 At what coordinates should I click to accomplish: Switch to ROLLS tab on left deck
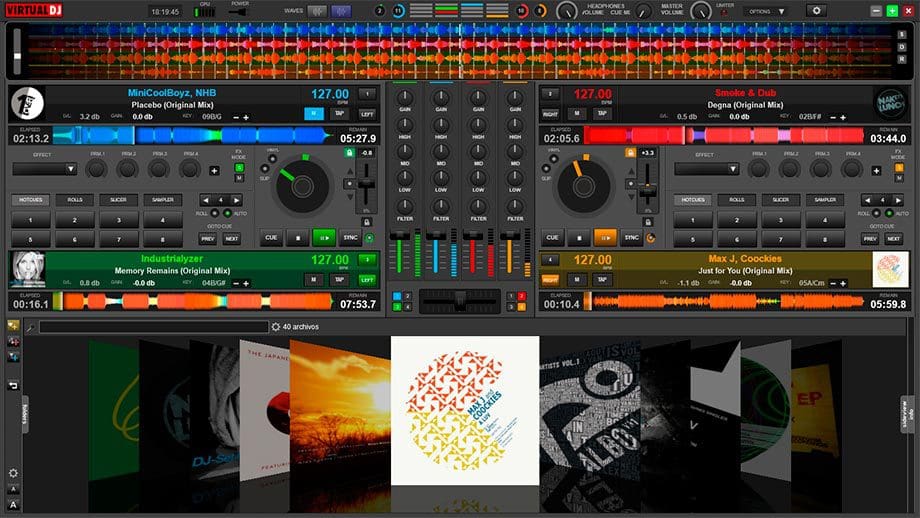(75, 200)
